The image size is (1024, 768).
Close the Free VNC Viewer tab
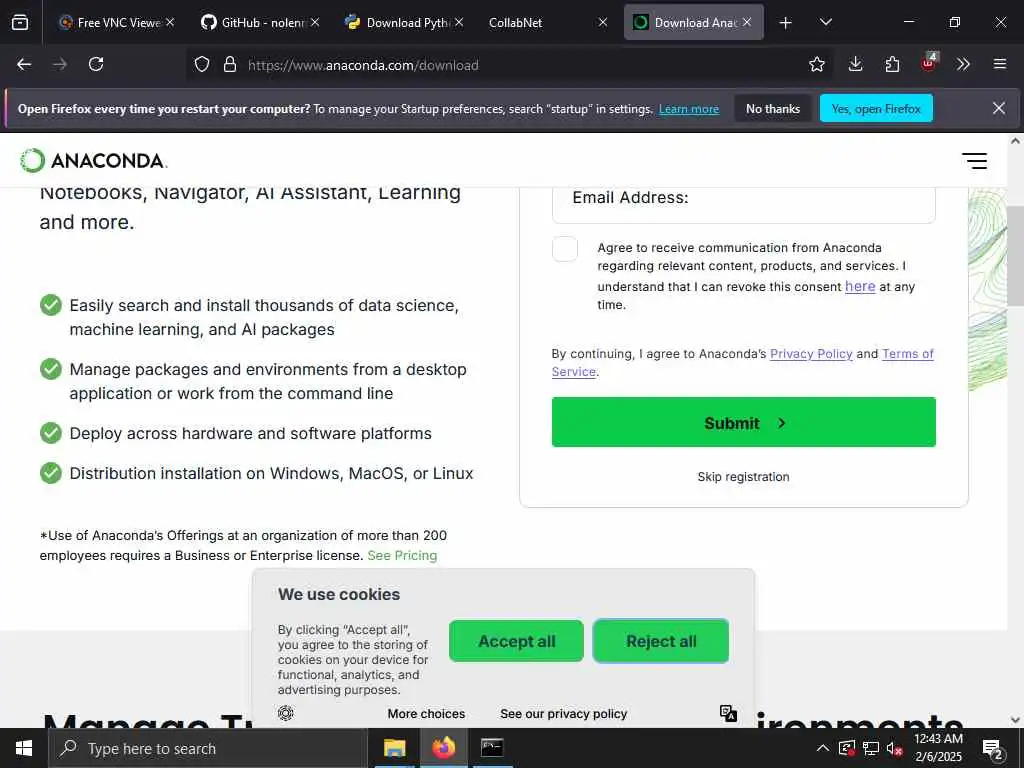pyautogui.click(x=170, y=22)
